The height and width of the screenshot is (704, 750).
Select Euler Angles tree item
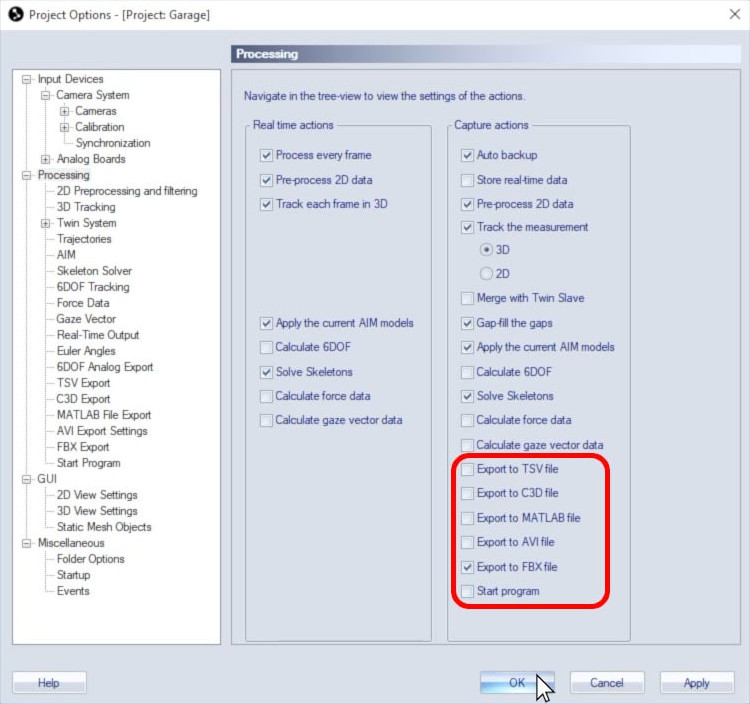click(x=86, y=351)
